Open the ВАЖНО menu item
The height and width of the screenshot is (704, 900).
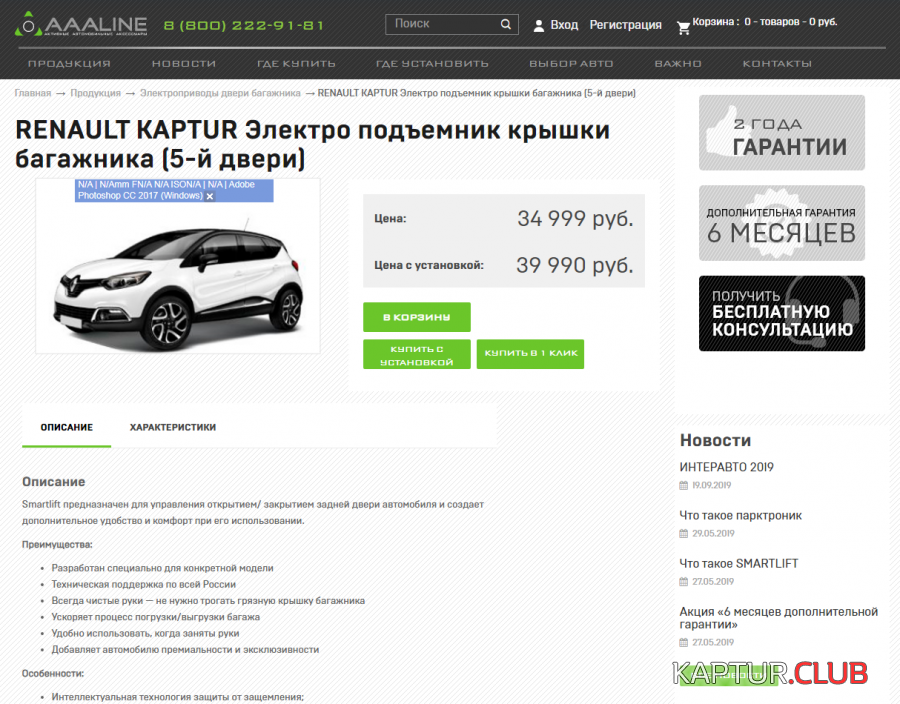(678, 64)
